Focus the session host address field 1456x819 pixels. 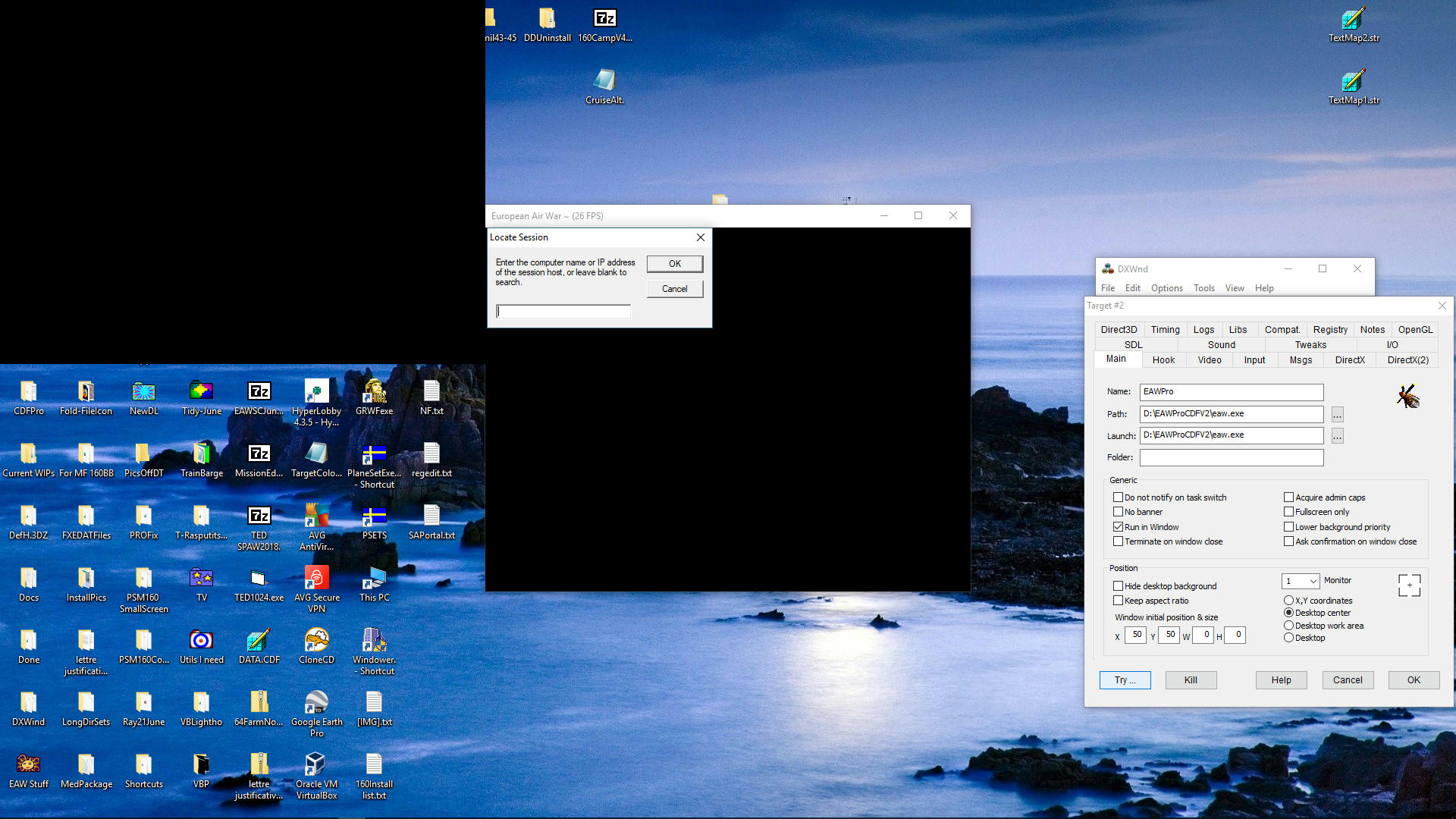[563, 312]
